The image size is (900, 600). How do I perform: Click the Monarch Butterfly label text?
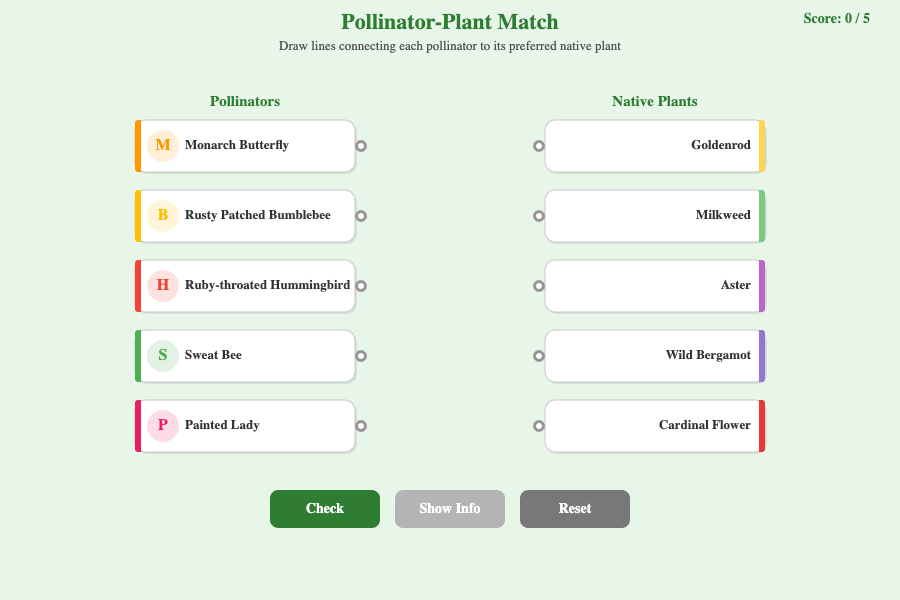[236, 145]
